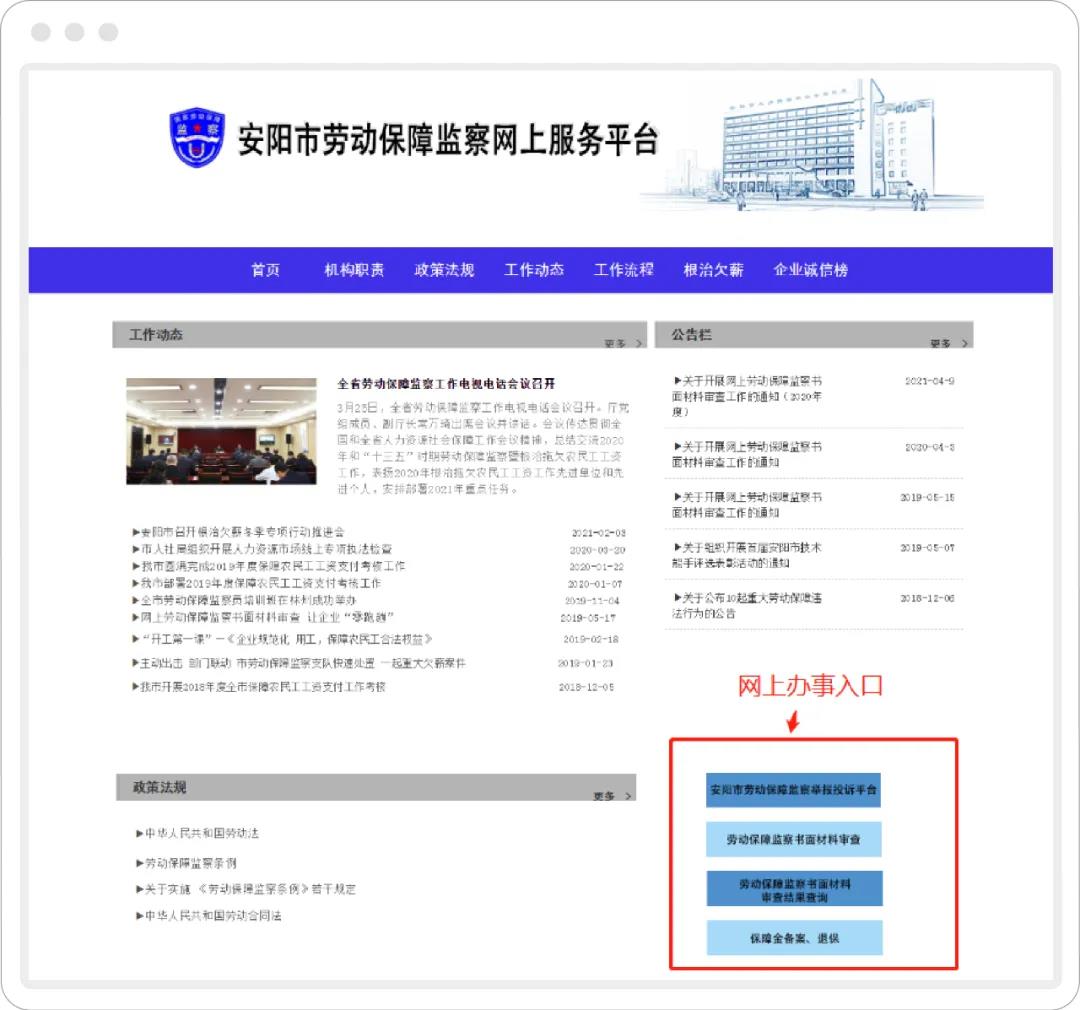This screenshot has height=1010, width=1080.
Task: Click the 安阳市劳动保障监察举报投诉平台 button
Action: click(x=793, y=790)
